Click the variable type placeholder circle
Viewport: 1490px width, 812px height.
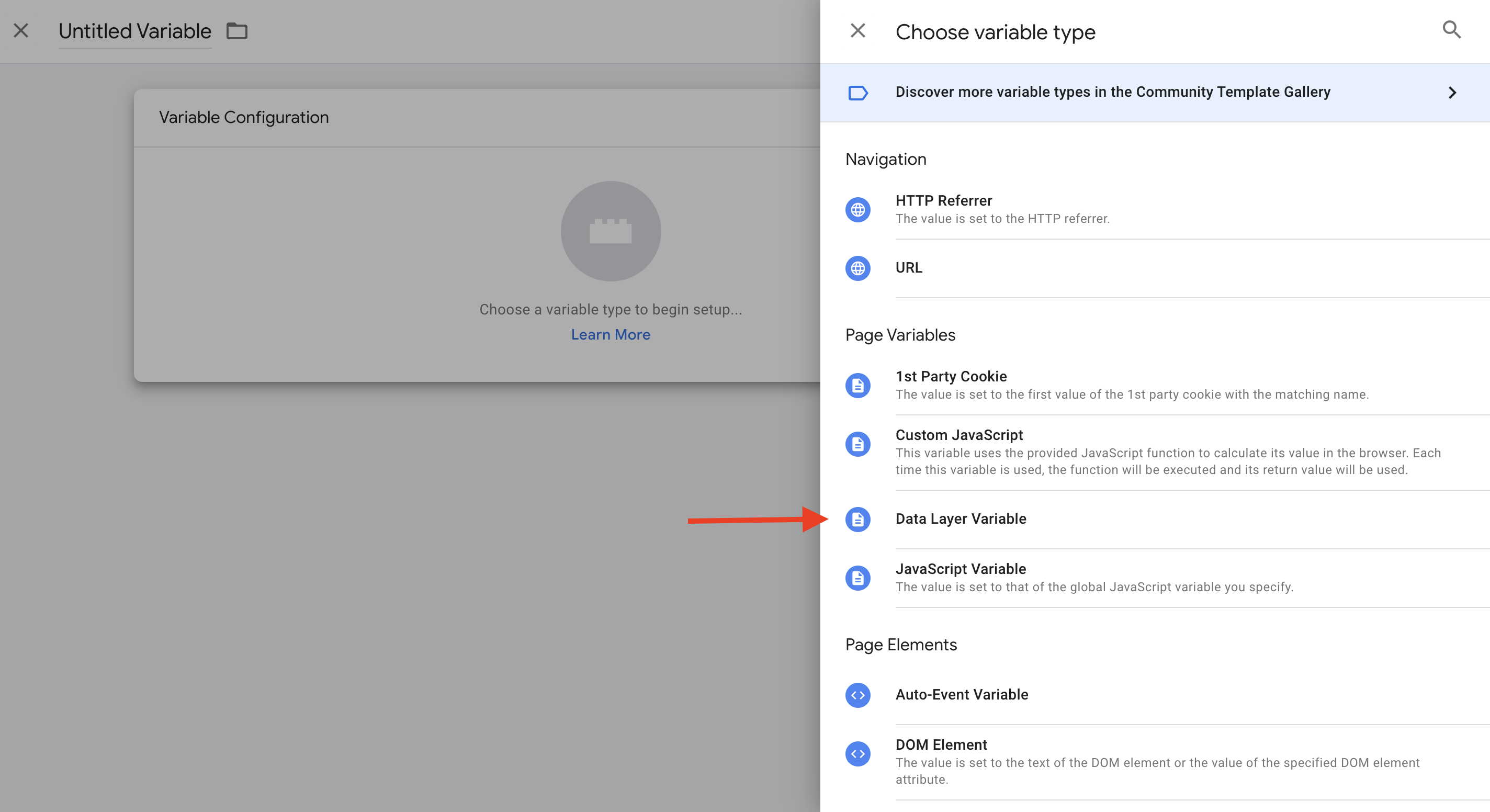click(610, 231)
